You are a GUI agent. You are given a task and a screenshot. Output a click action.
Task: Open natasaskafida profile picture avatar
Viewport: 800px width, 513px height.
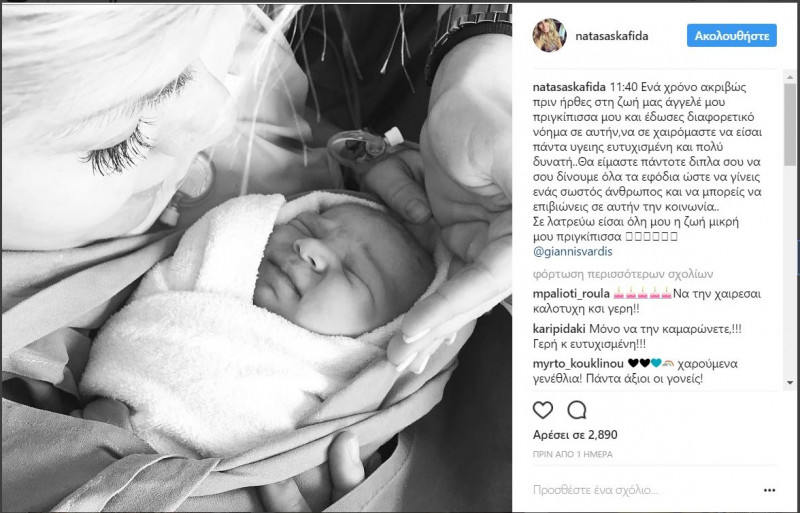point(549,35)
